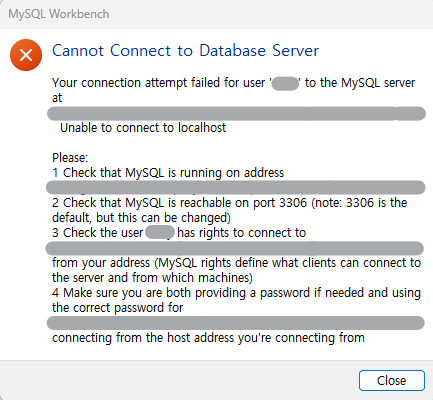Viewport: 433px width, 400px height.
Task: Click the Please: label
Action: click(70, 157)
